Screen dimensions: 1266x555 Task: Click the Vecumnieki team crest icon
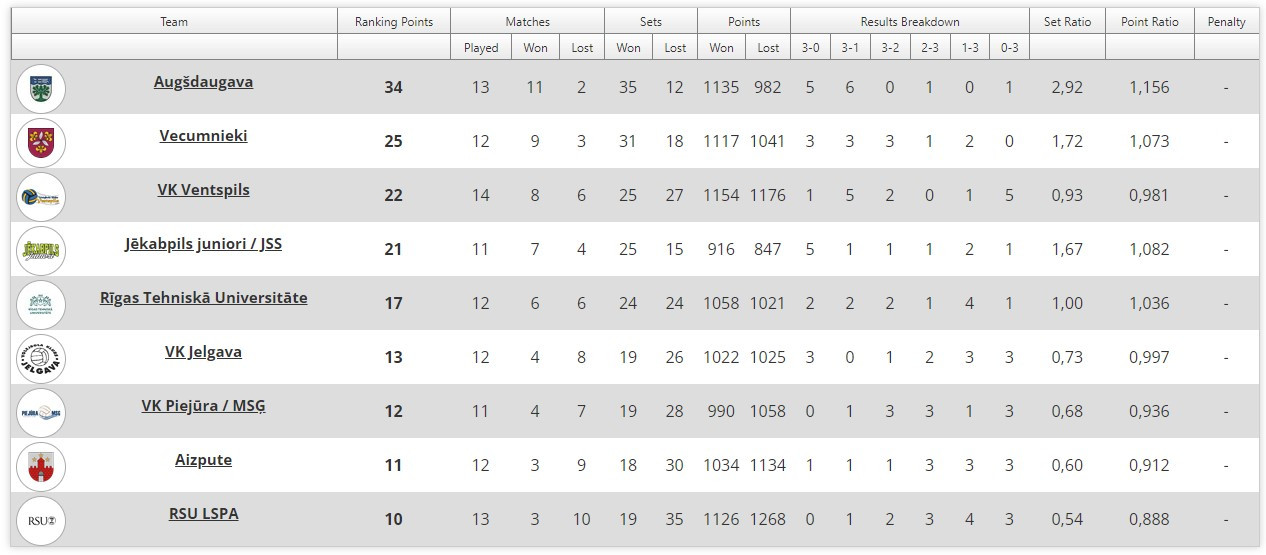pos(41,142)
